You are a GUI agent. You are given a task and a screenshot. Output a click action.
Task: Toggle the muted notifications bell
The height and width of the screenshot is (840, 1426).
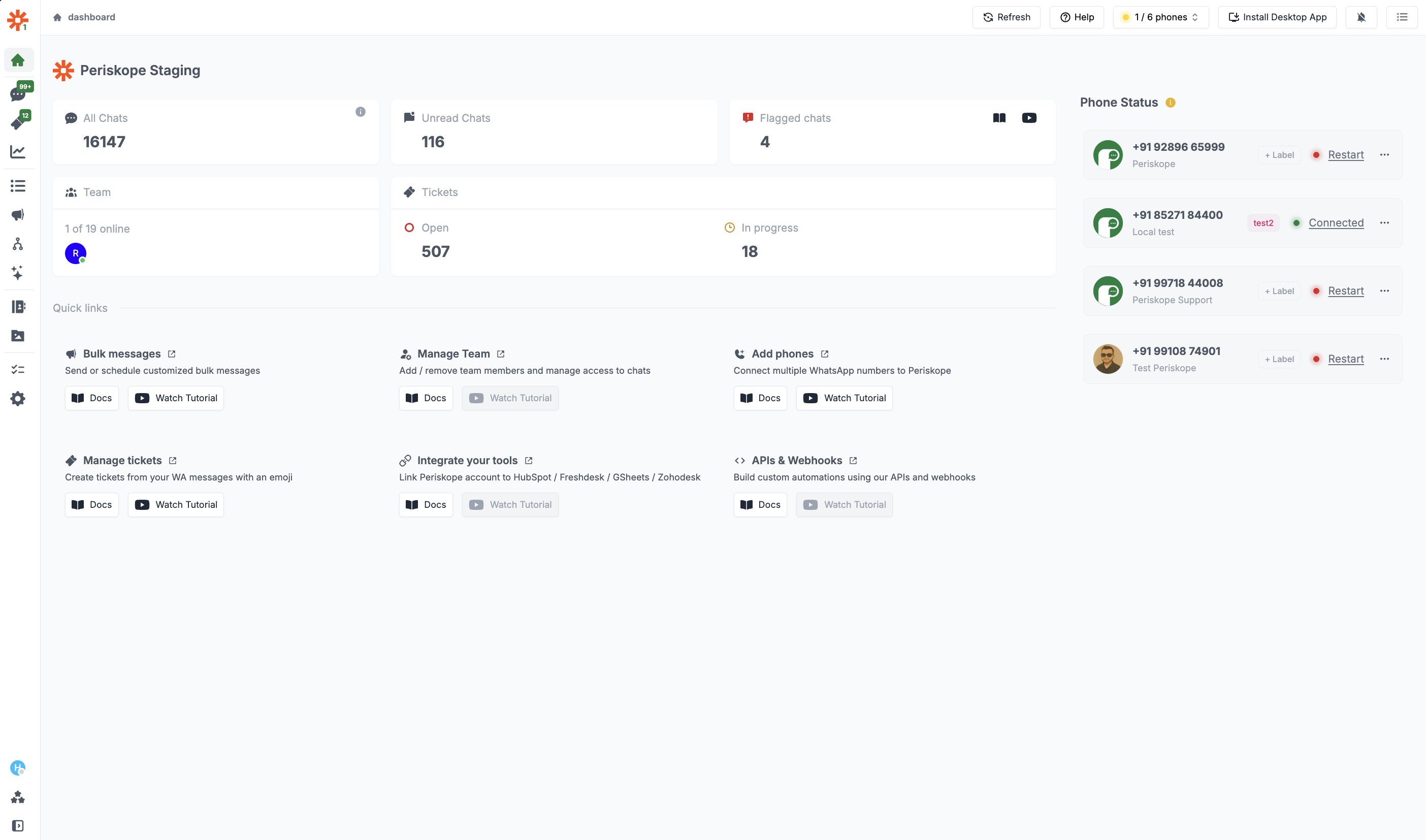(1361, 17)
